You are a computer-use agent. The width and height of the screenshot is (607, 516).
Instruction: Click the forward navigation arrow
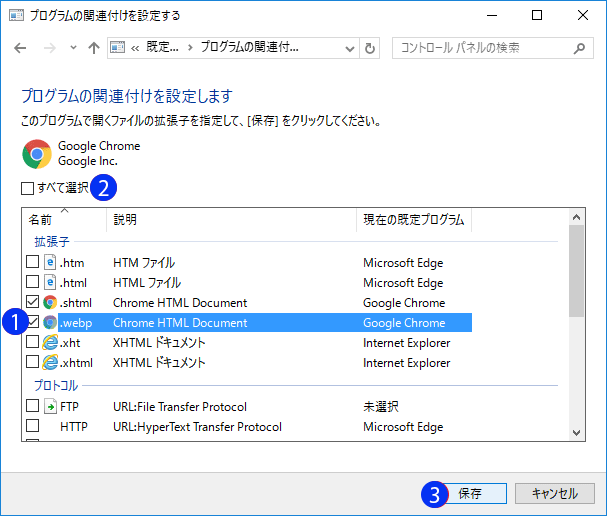click(50, 48)
